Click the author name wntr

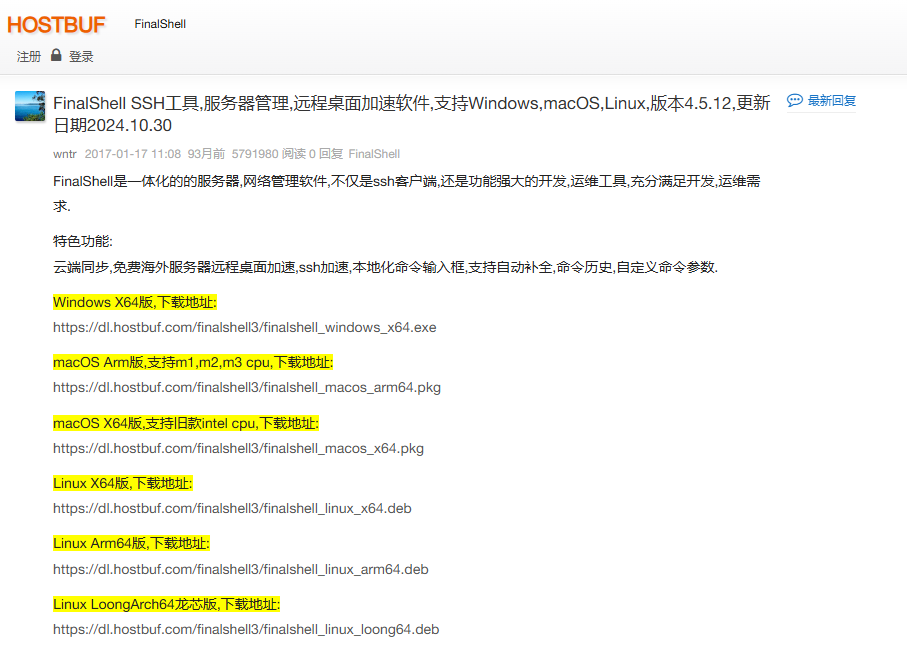[x=64, y=153]
